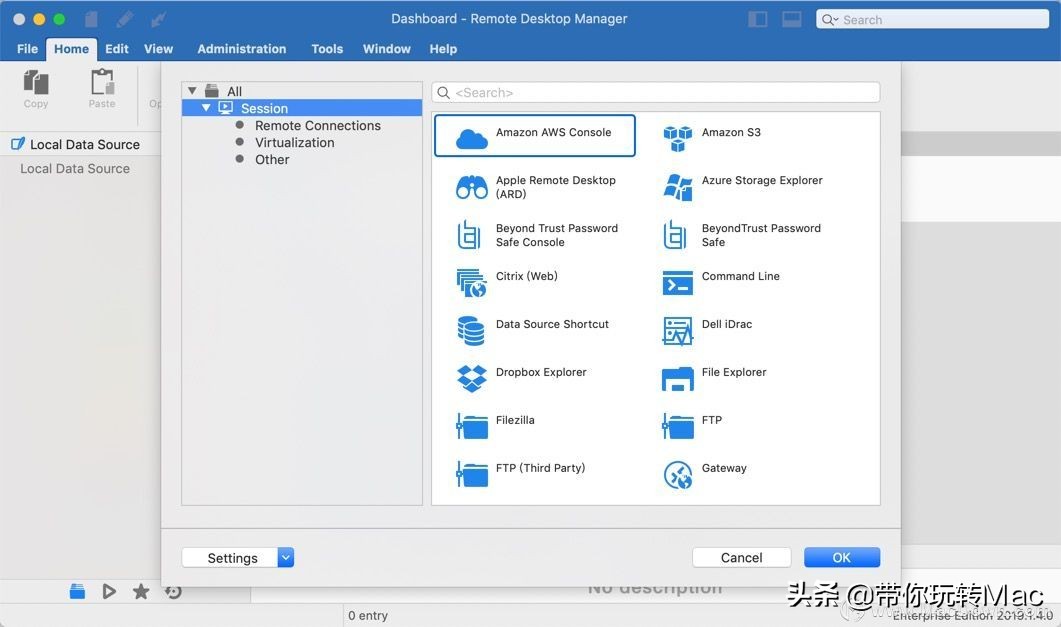Select the Dell iDrac icon
Image resolution: width=1061 pixels, height=627 pixels.
677,331
